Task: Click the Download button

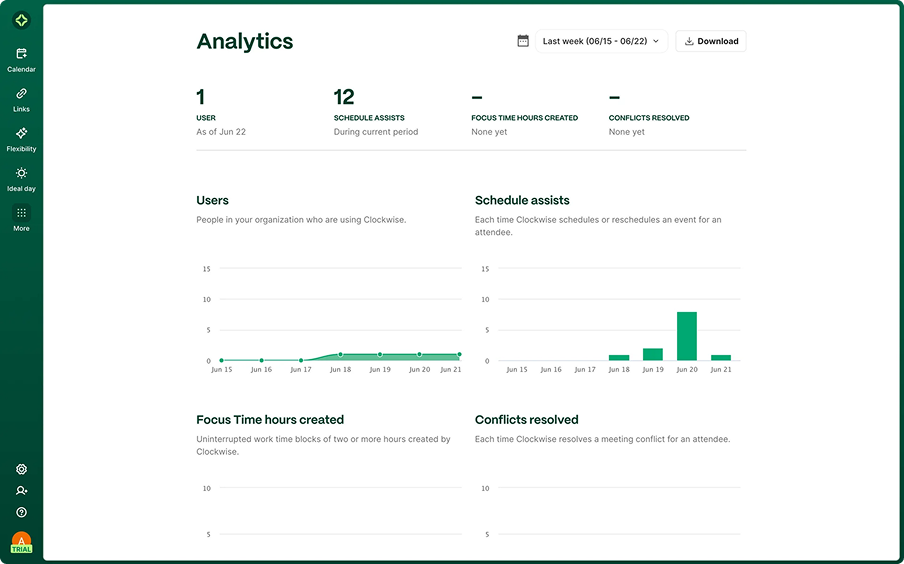Action: [711, 41]
